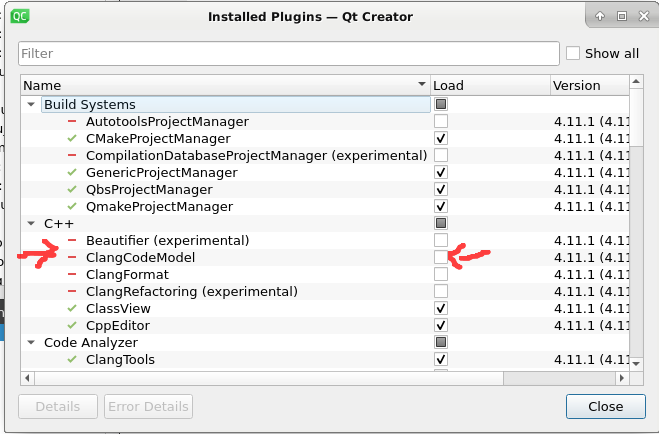This screenshot has width=659, height=434.
Task: Click the green status icon beside QbsProjectManager
Action: click(72, 189)
